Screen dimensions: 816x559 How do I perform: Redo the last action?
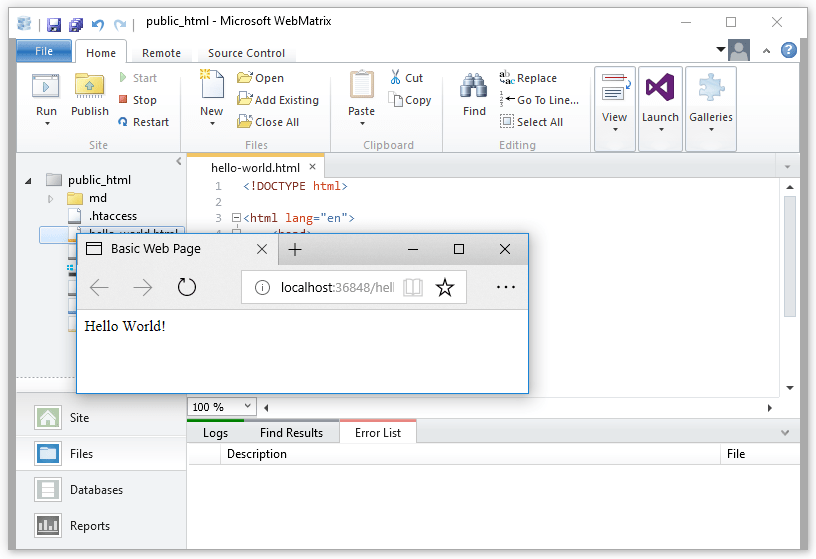120,24
